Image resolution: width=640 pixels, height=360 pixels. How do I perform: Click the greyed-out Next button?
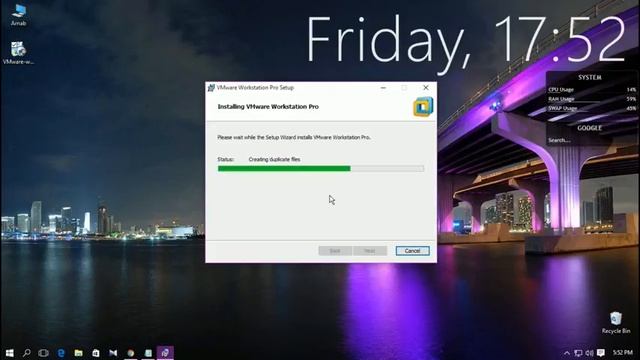(x=370, y=251)
